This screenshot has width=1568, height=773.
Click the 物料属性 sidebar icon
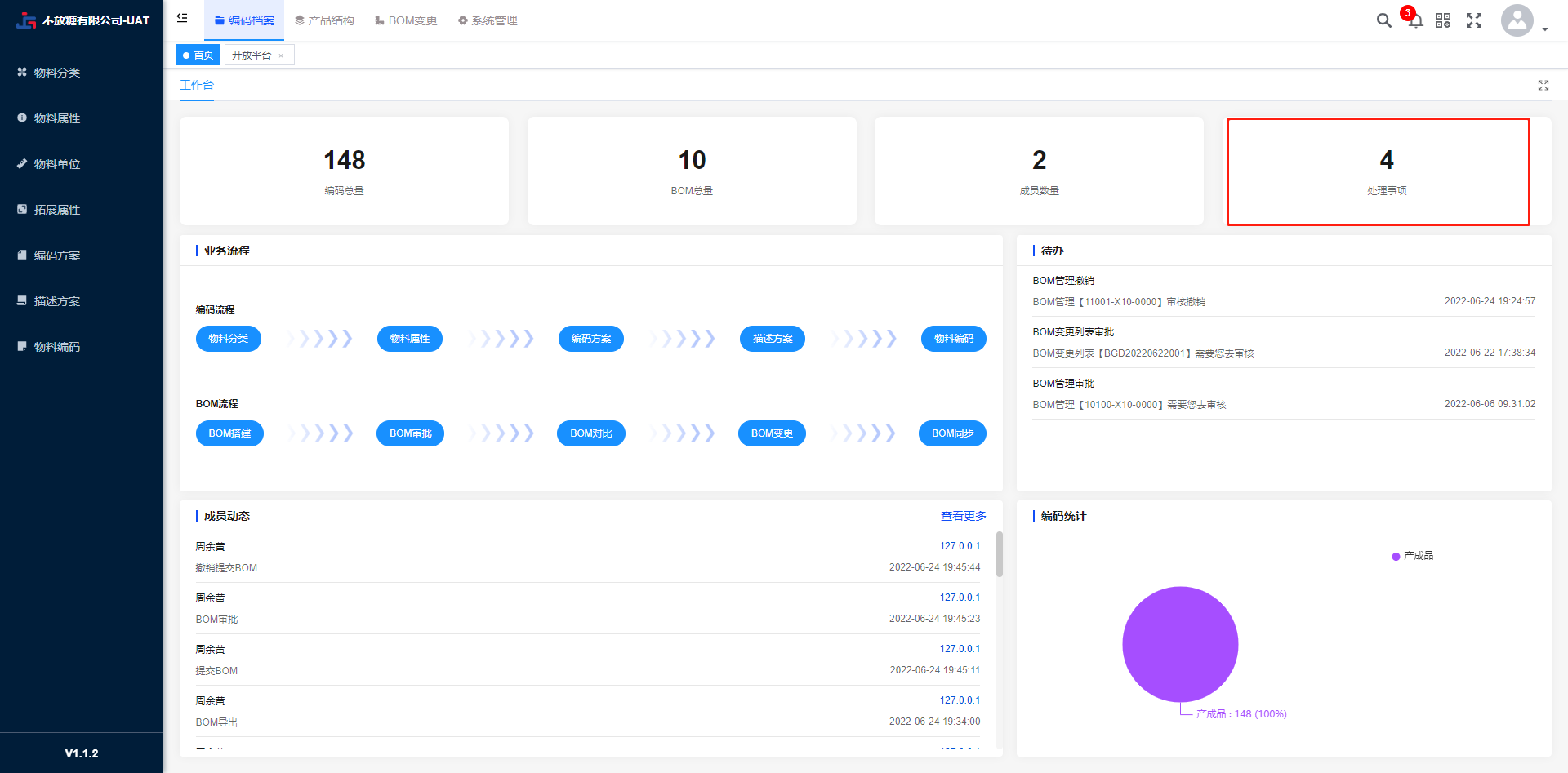pyautogui.click(x=22, y=118)
